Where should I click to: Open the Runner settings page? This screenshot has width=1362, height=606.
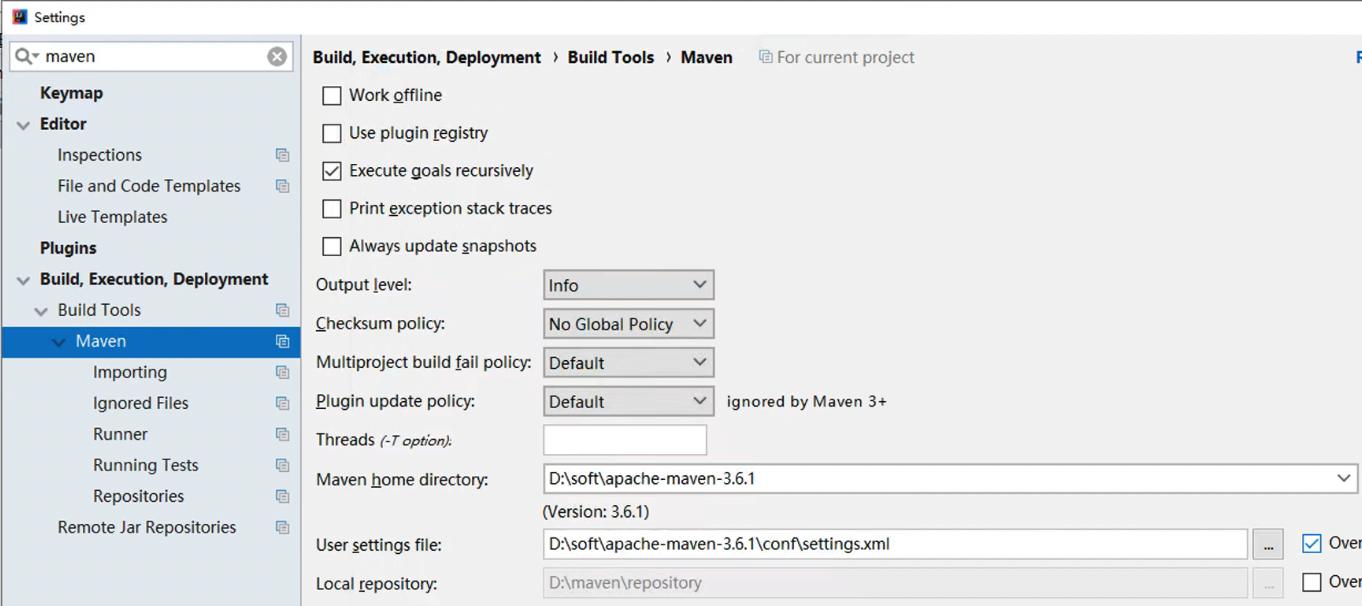tap(120, 434)
